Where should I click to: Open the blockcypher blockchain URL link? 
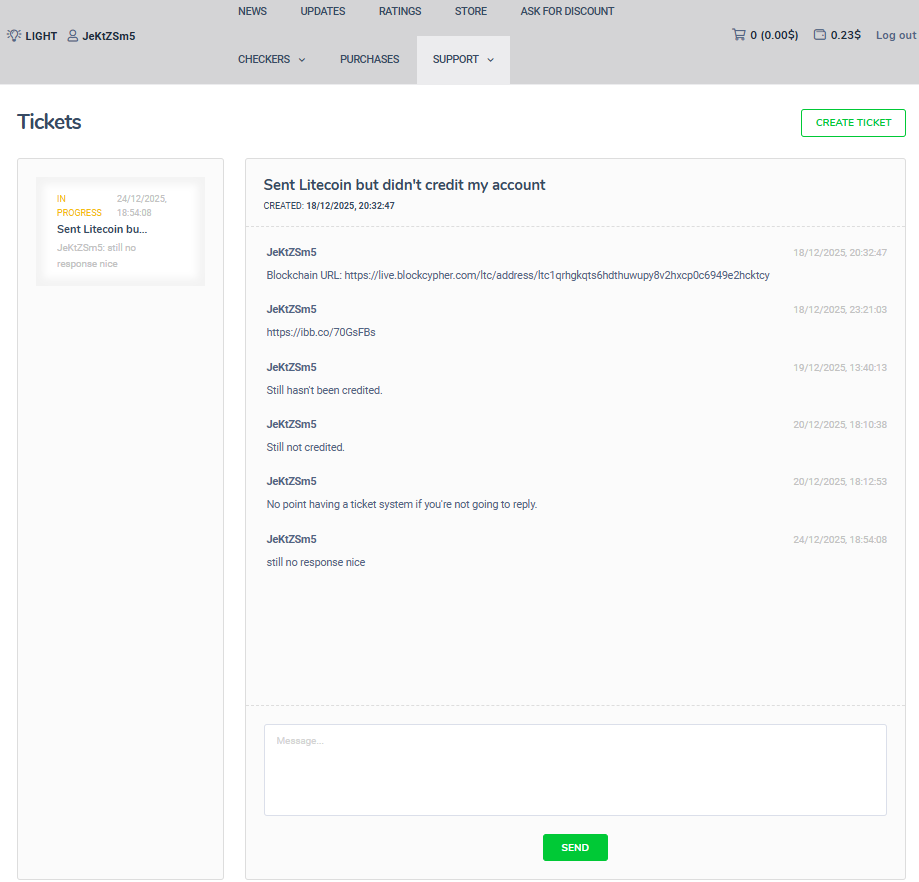(557, 275)
